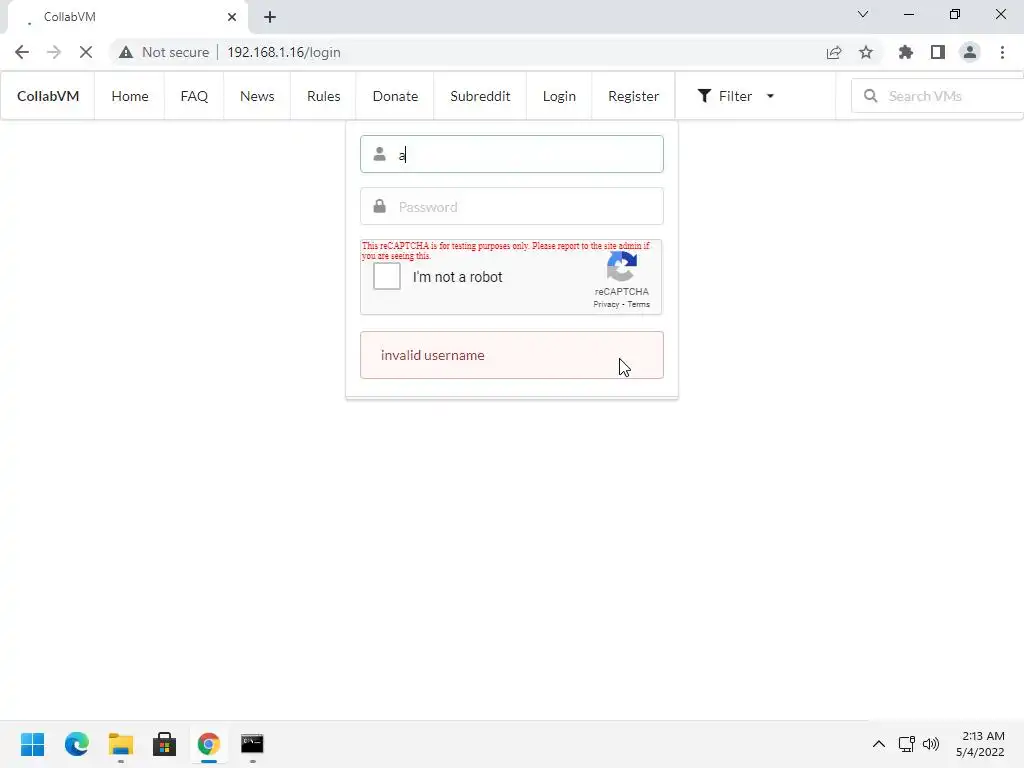Click the invalid username error message

tap(512, 355)
